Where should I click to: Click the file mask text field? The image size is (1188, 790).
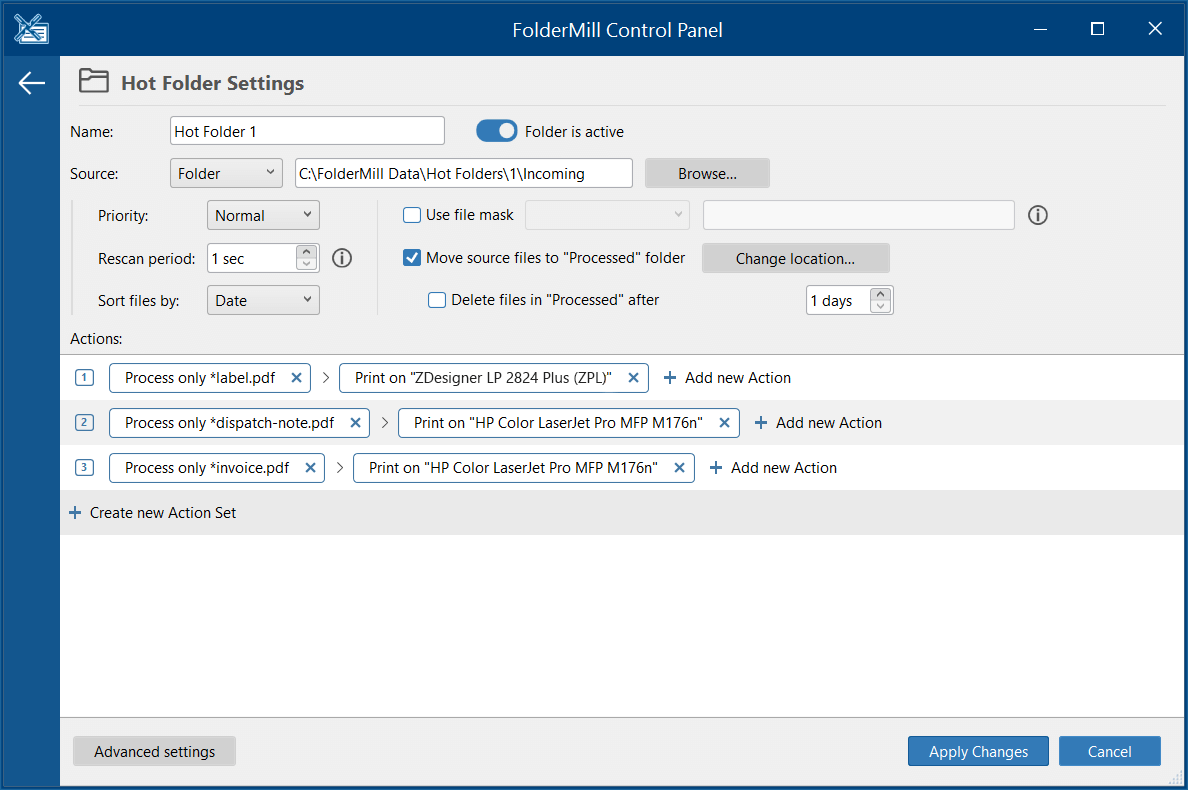click(858, 215)
